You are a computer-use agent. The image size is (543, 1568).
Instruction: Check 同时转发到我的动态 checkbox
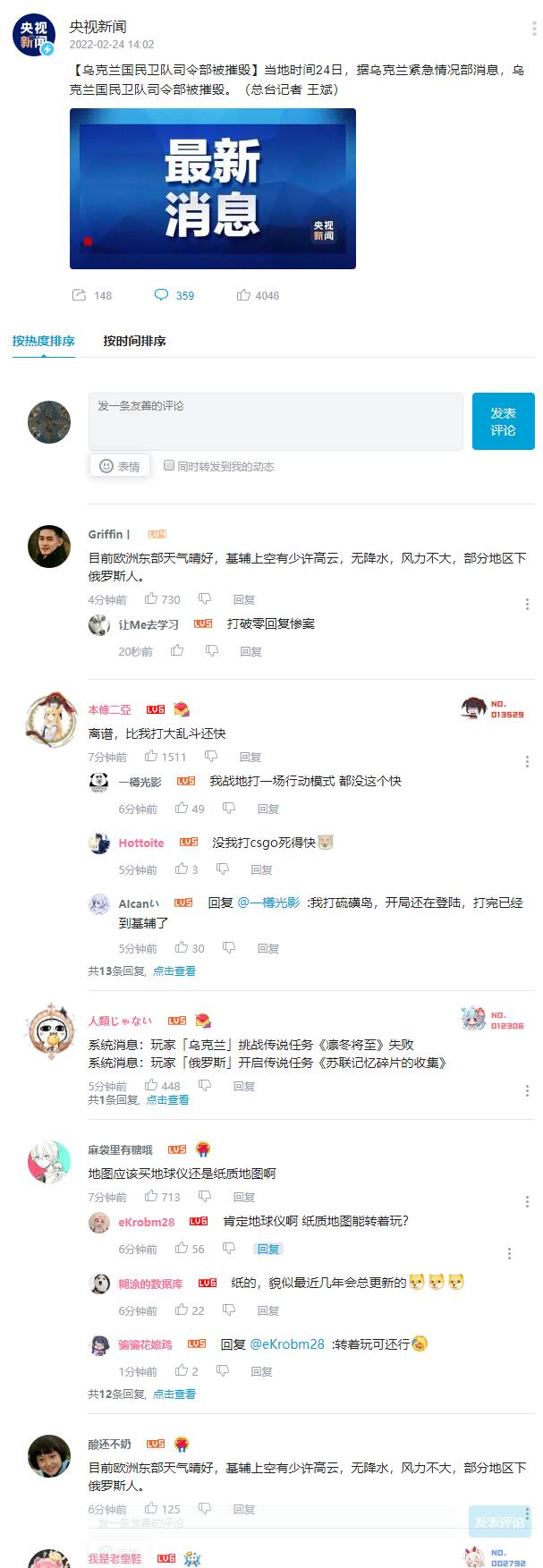click(x=168, y=465)
